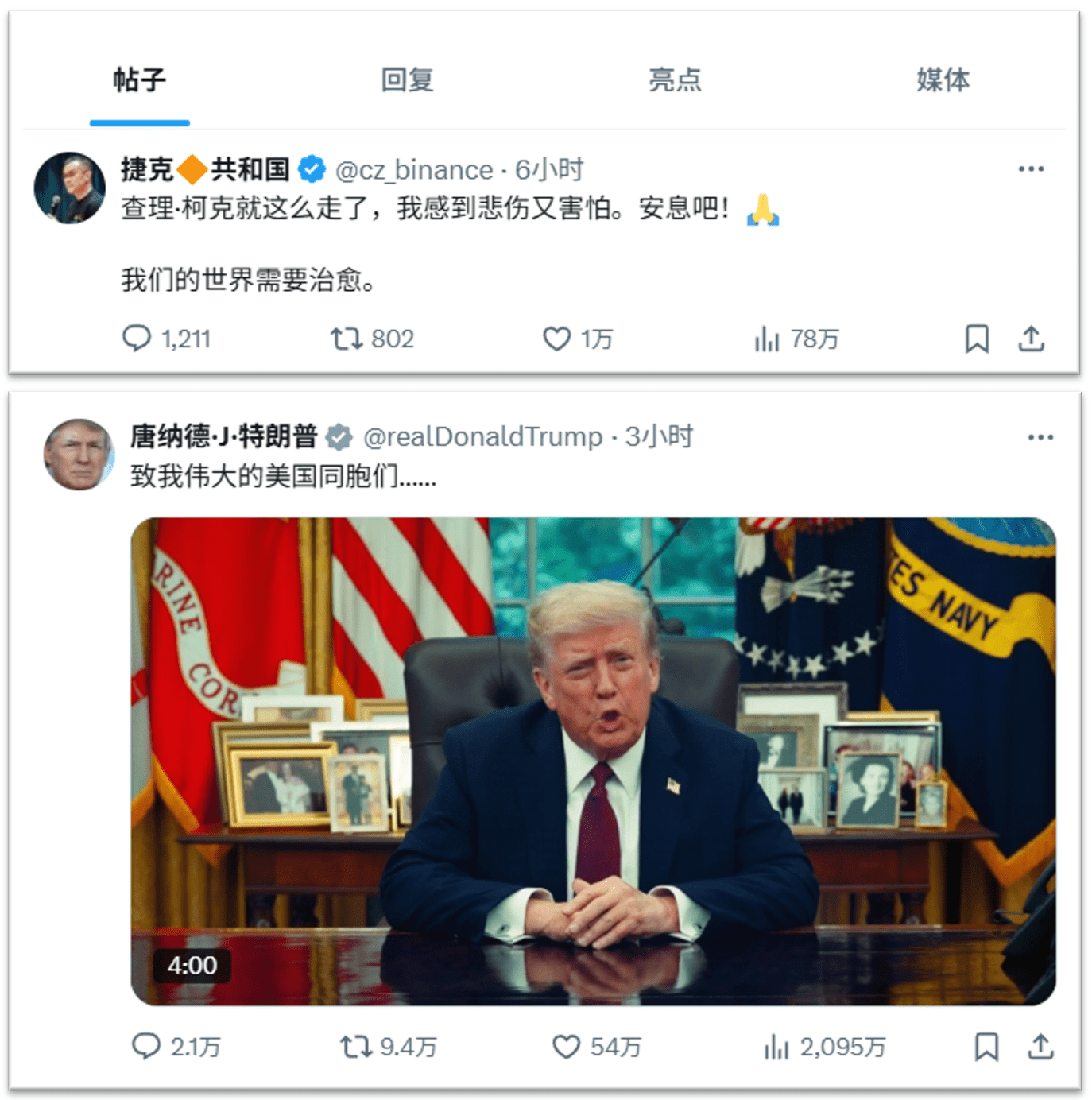The image size is (1092, 1100).
Task: Share the realDonaldTrump video post
Action: (1040, 1047)
